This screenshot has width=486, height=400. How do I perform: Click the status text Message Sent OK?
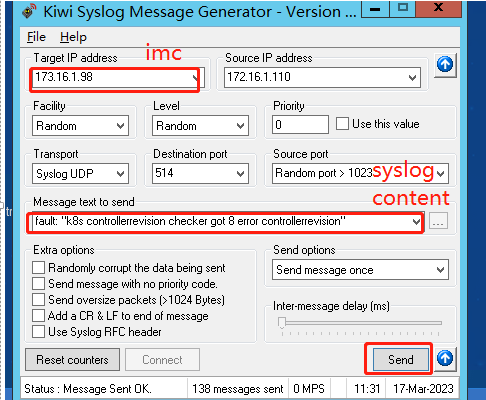[x=107, y=389]
